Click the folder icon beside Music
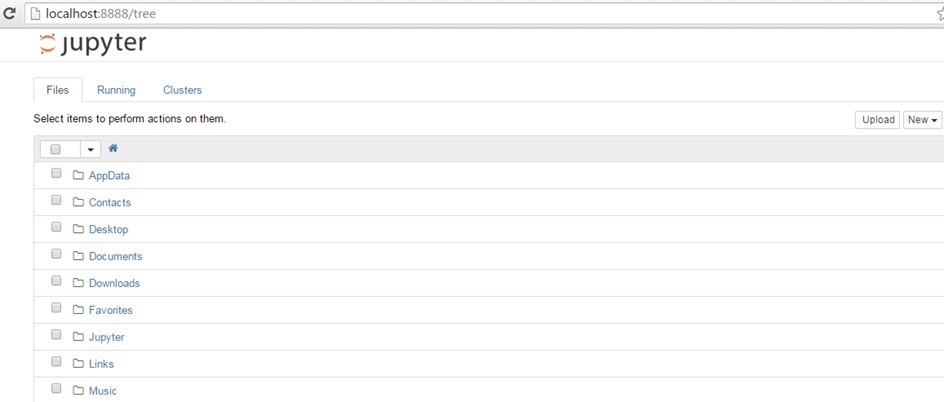The height and width of the screenshot is (402, 944). 79,391
